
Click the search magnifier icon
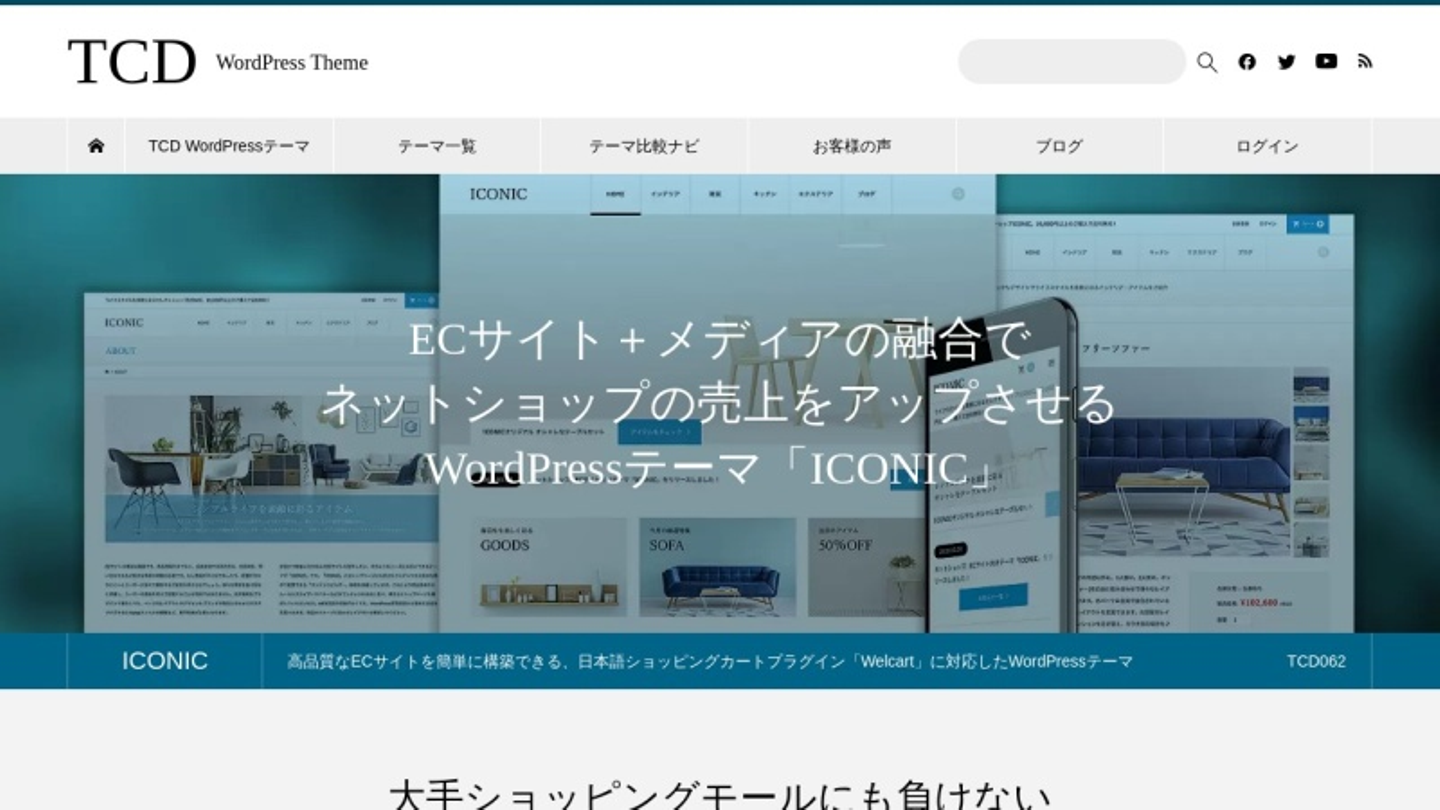[1207, 62]
